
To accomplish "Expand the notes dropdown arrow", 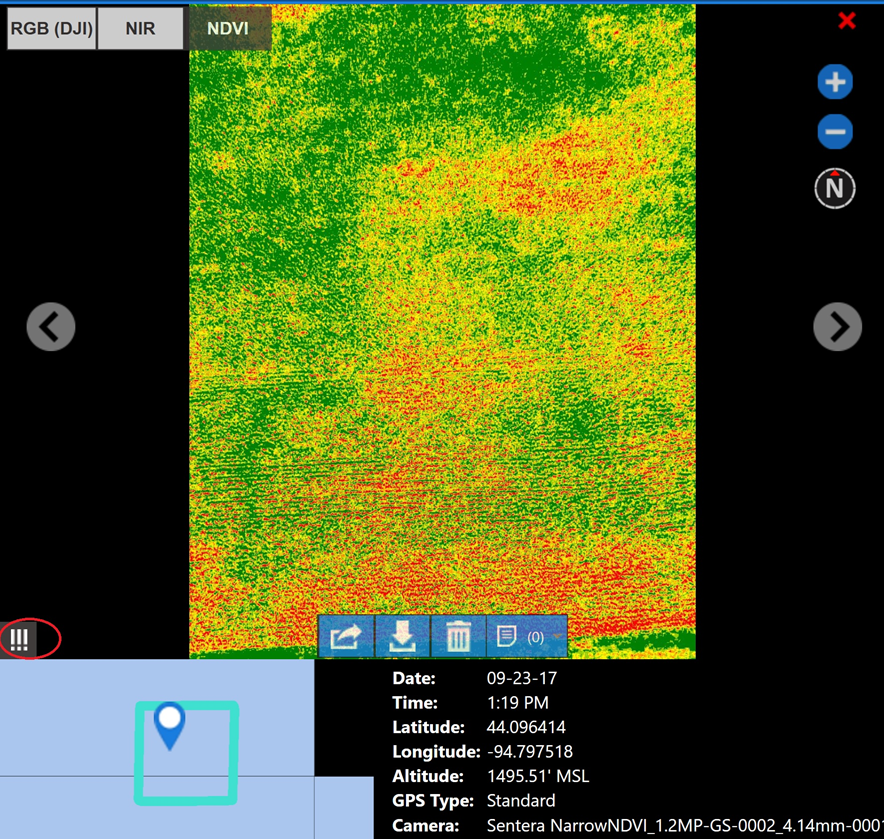I will (556, 637).
